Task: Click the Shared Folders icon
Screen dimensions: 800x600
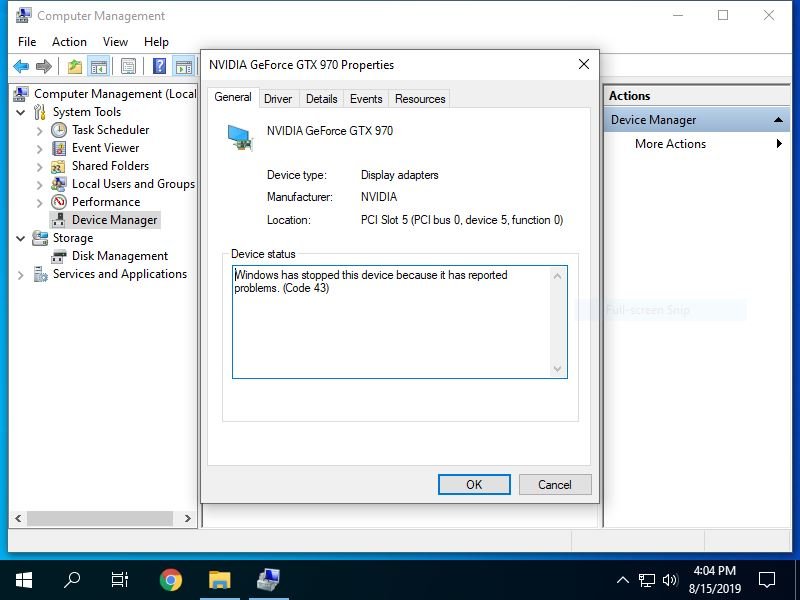Action: coord(58,166)
